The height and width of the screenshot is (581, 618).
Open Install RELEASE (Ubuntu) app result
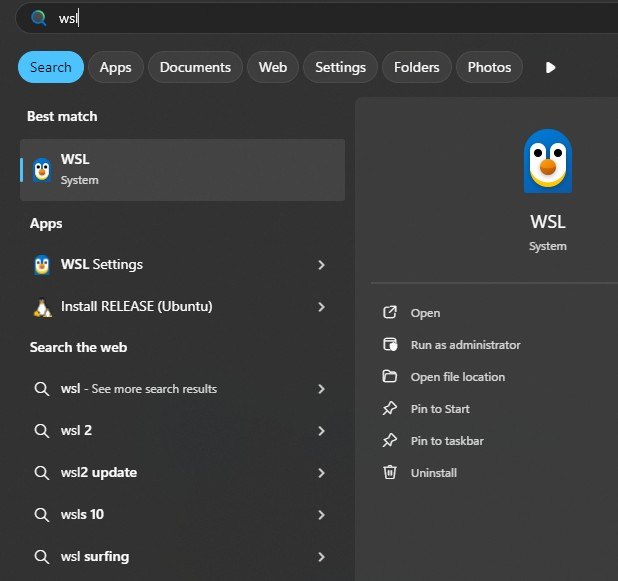[x=182, y=307]
